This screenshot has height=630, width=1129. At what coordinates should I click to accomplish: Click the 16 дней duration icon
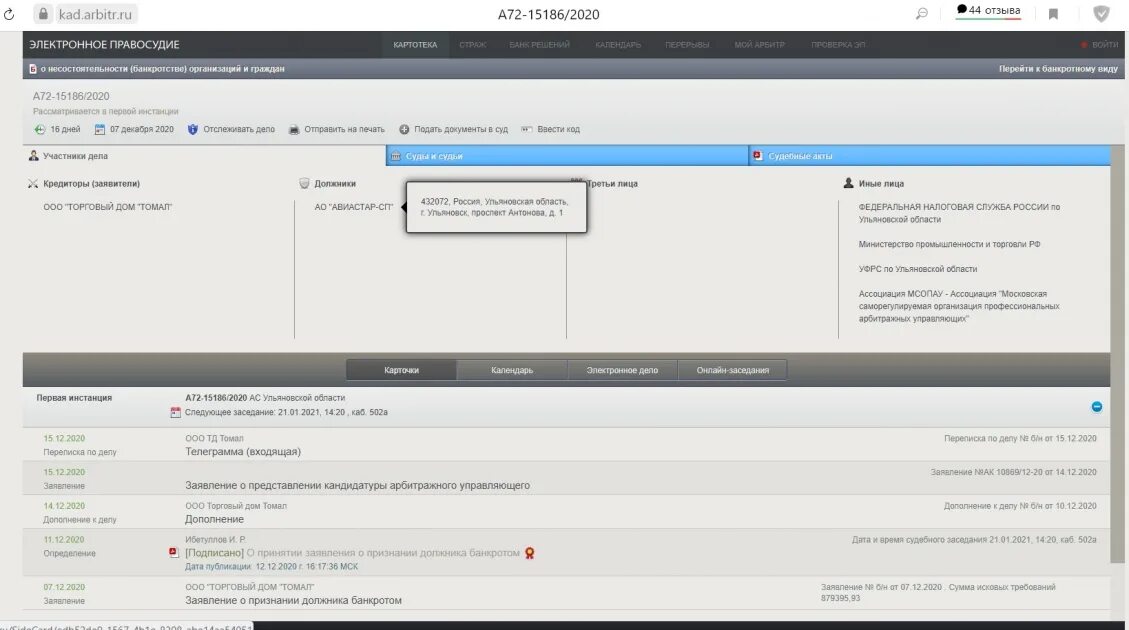coord(40,130)
